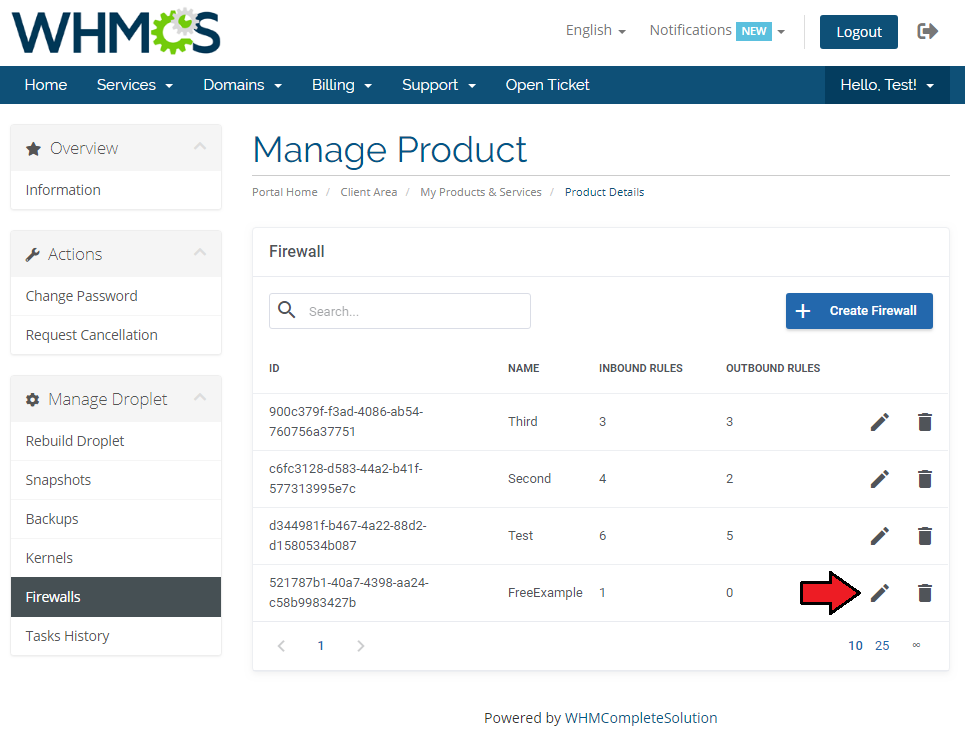Viewport: 965px width, 751px height.
Task: Open the Billing menu dropdown
Action: [x=342, y=85]
